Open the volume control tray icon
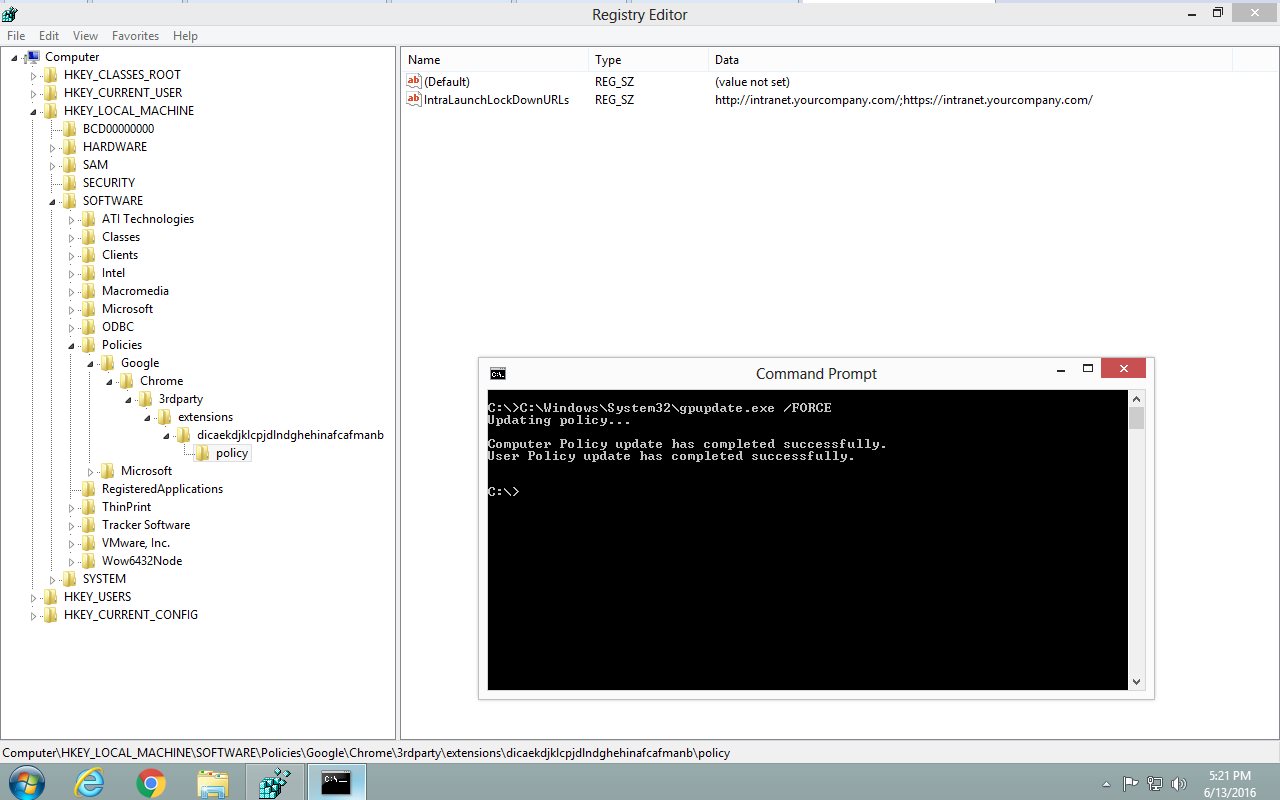Screen dimensions: 1280x800 [1178, 783]
